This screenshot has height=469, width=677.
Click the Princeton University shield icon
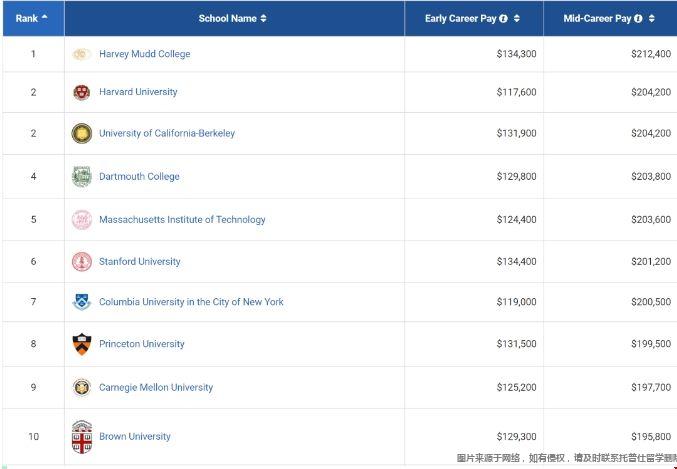(x=82, y=344)
